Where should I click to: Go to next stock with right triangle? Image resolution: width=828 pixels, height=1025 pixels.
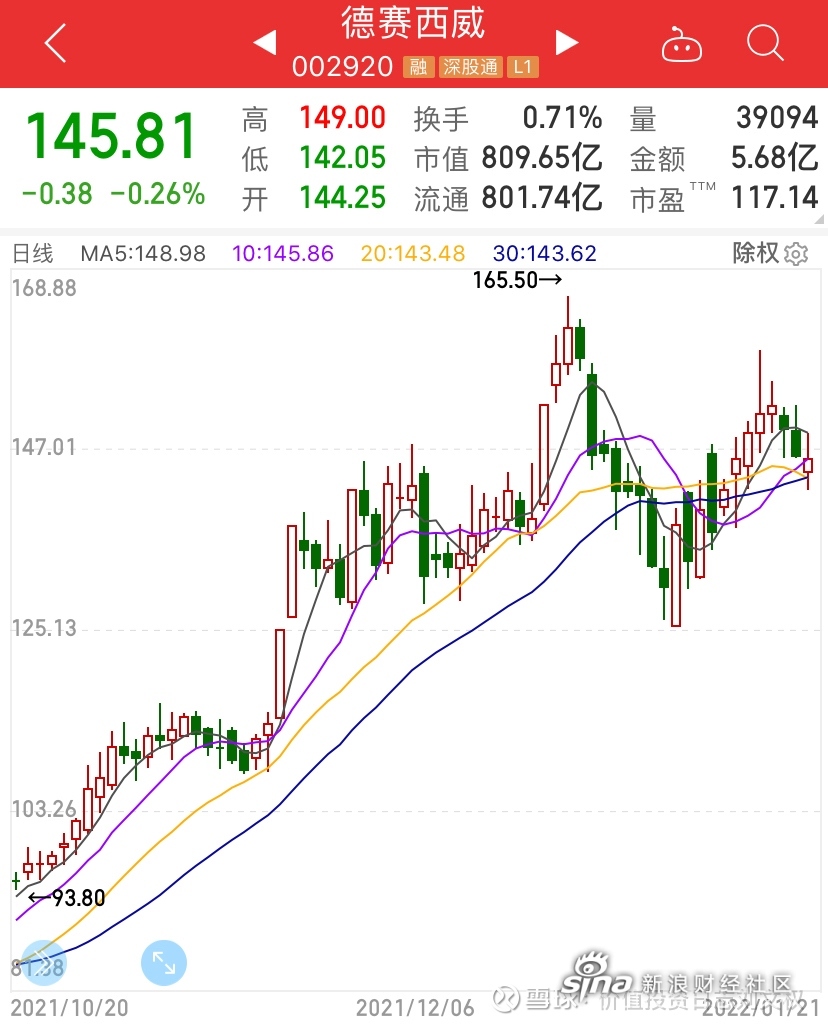click(x=567, y=43)
